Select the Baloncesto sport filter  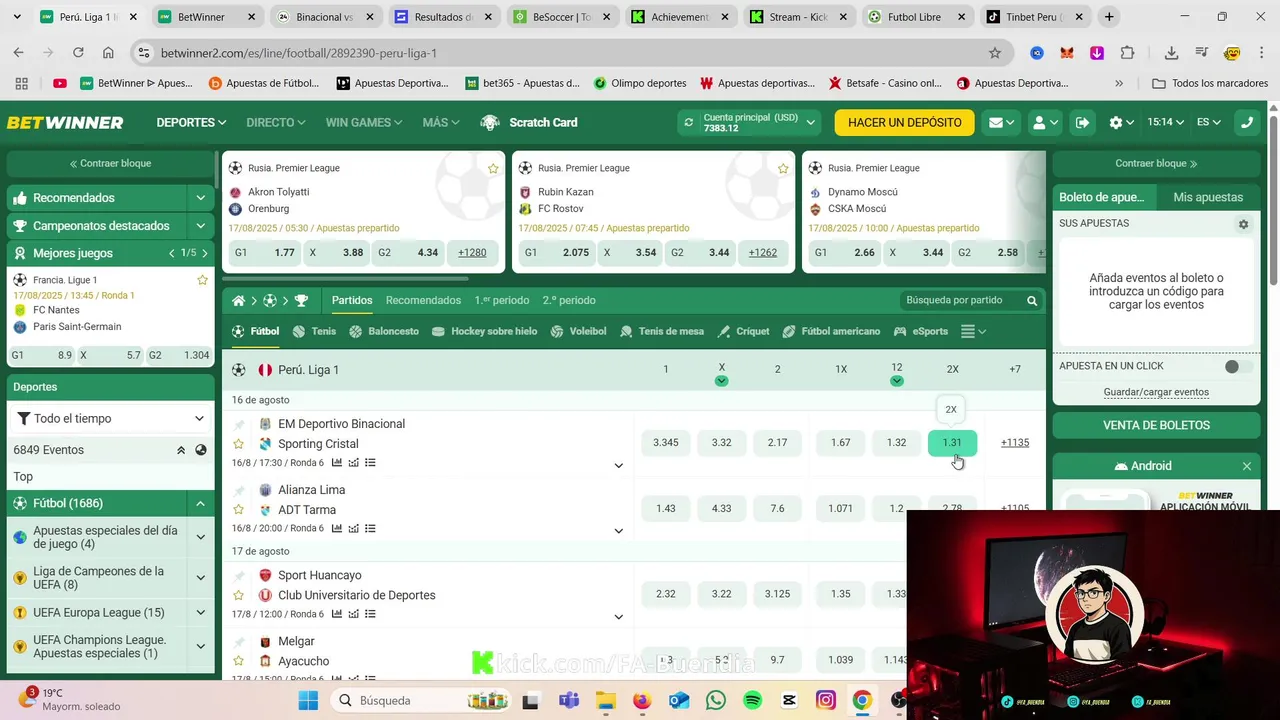[x=383, y=331]
